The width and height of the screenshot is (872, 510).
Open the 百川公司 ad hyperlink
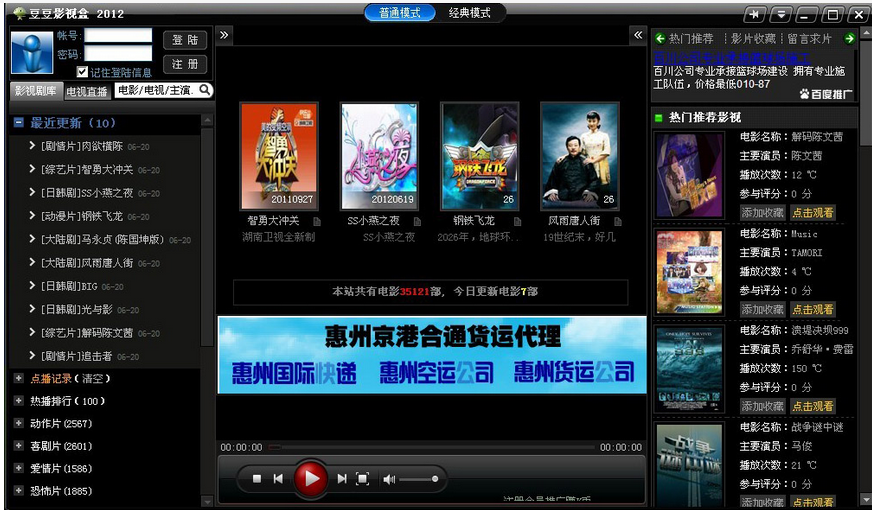(x=731, y=57)
